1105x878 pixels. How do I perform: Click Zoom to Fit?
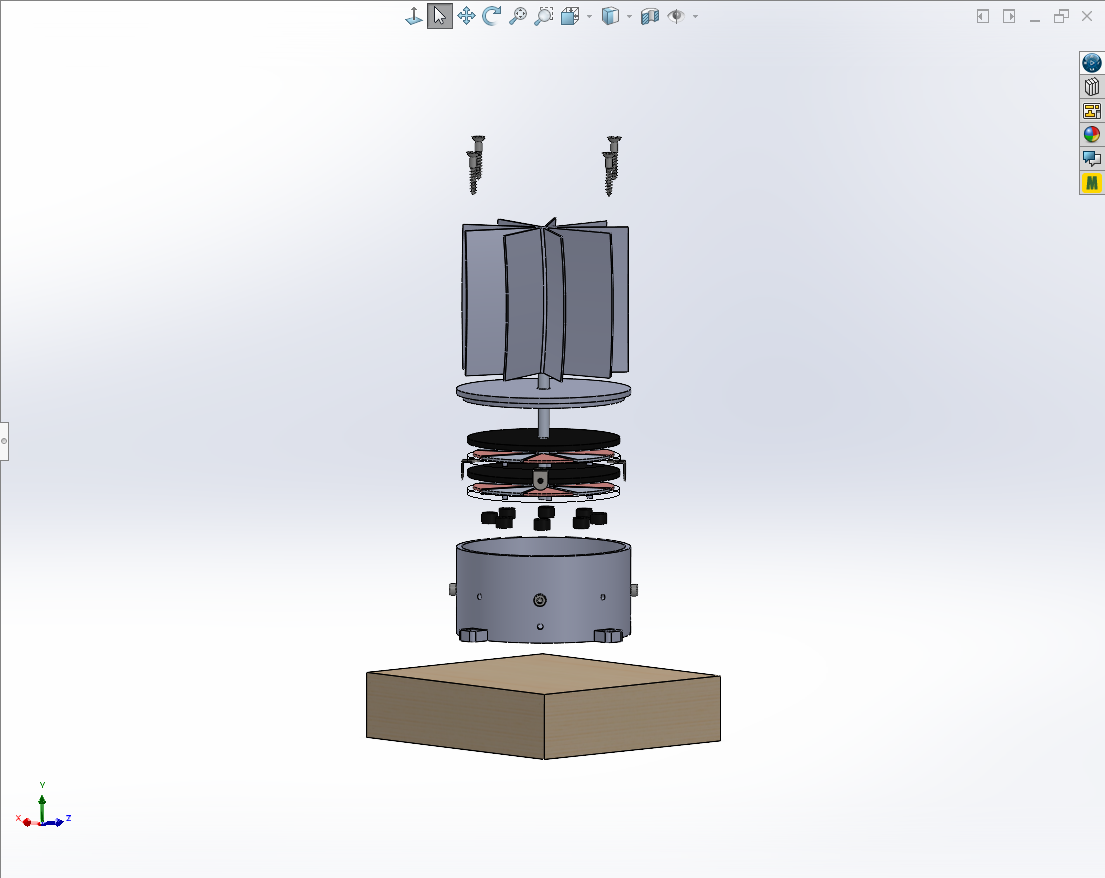(517, 15)
